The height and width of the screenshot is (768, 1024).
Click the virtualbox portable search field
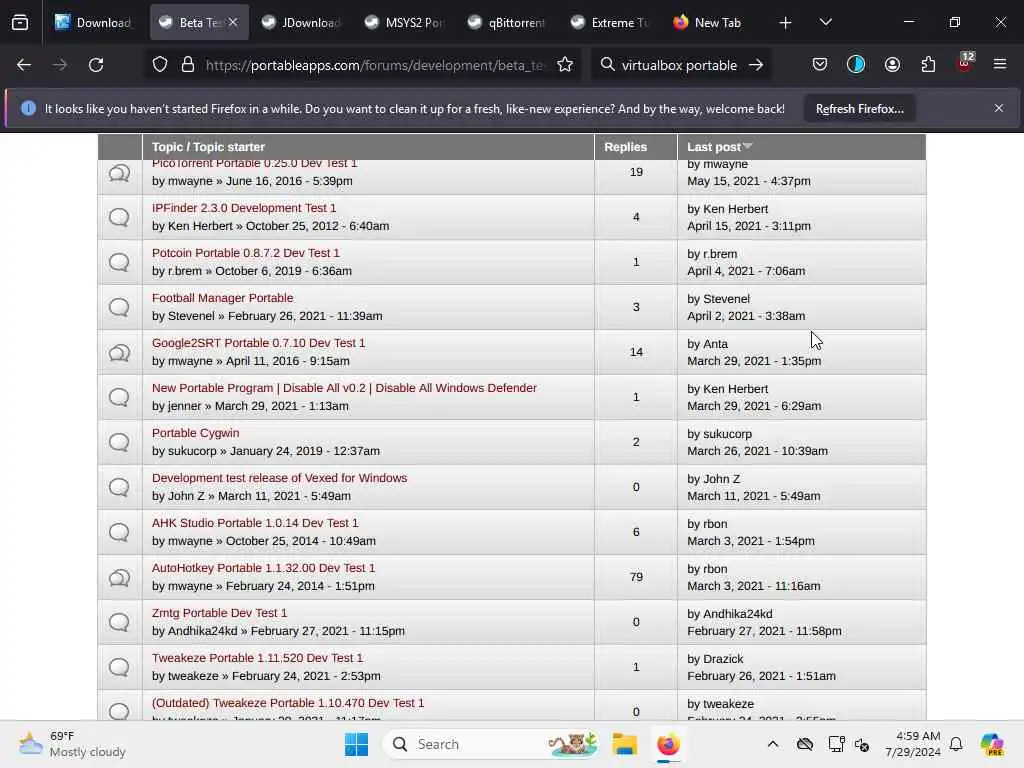tap(679, 65)
